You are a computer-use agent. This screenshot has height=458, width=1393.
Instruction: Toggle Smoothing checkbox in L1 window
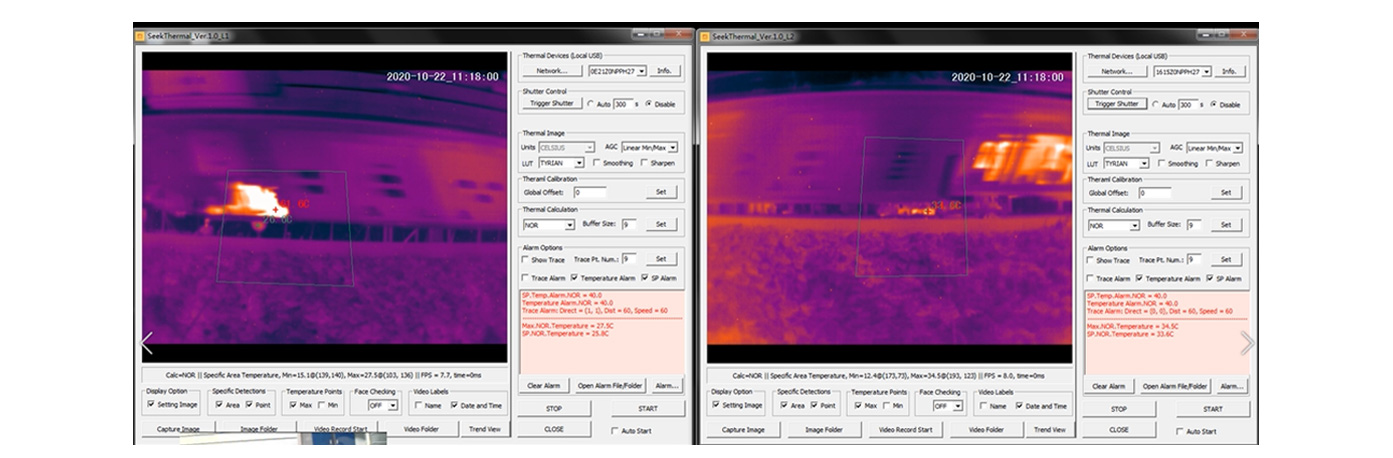pyautogui.click(x=597, y=163)
